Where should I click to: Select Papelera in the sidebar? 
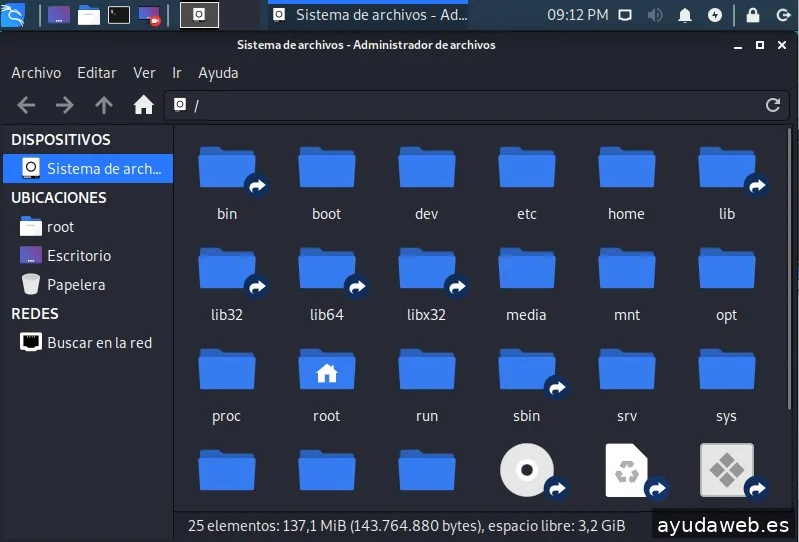coord(76,285)
